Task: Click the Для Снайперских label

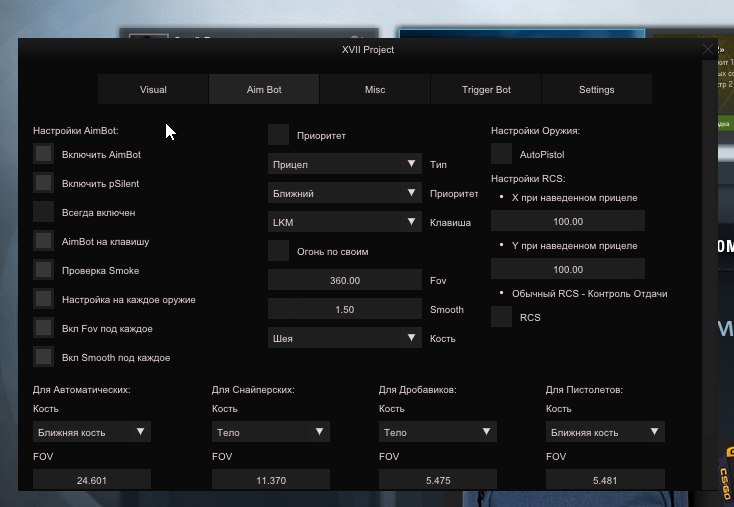Action: click(x=253, y=389)
